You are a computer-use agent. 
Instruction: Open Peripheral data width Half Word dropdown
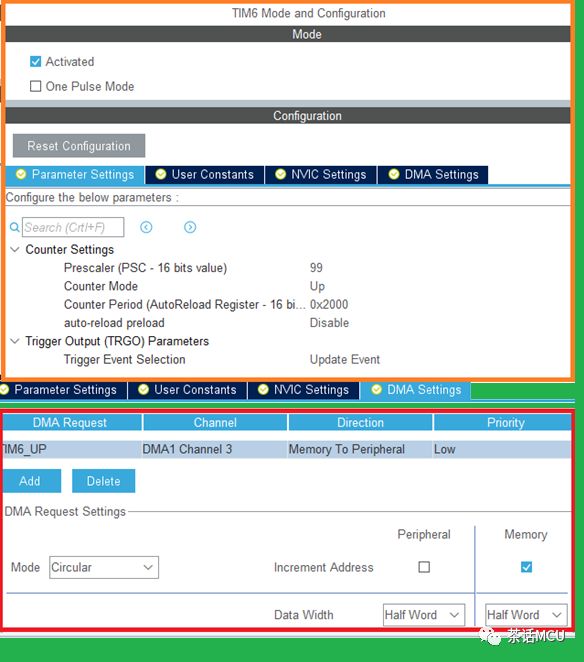424,615
